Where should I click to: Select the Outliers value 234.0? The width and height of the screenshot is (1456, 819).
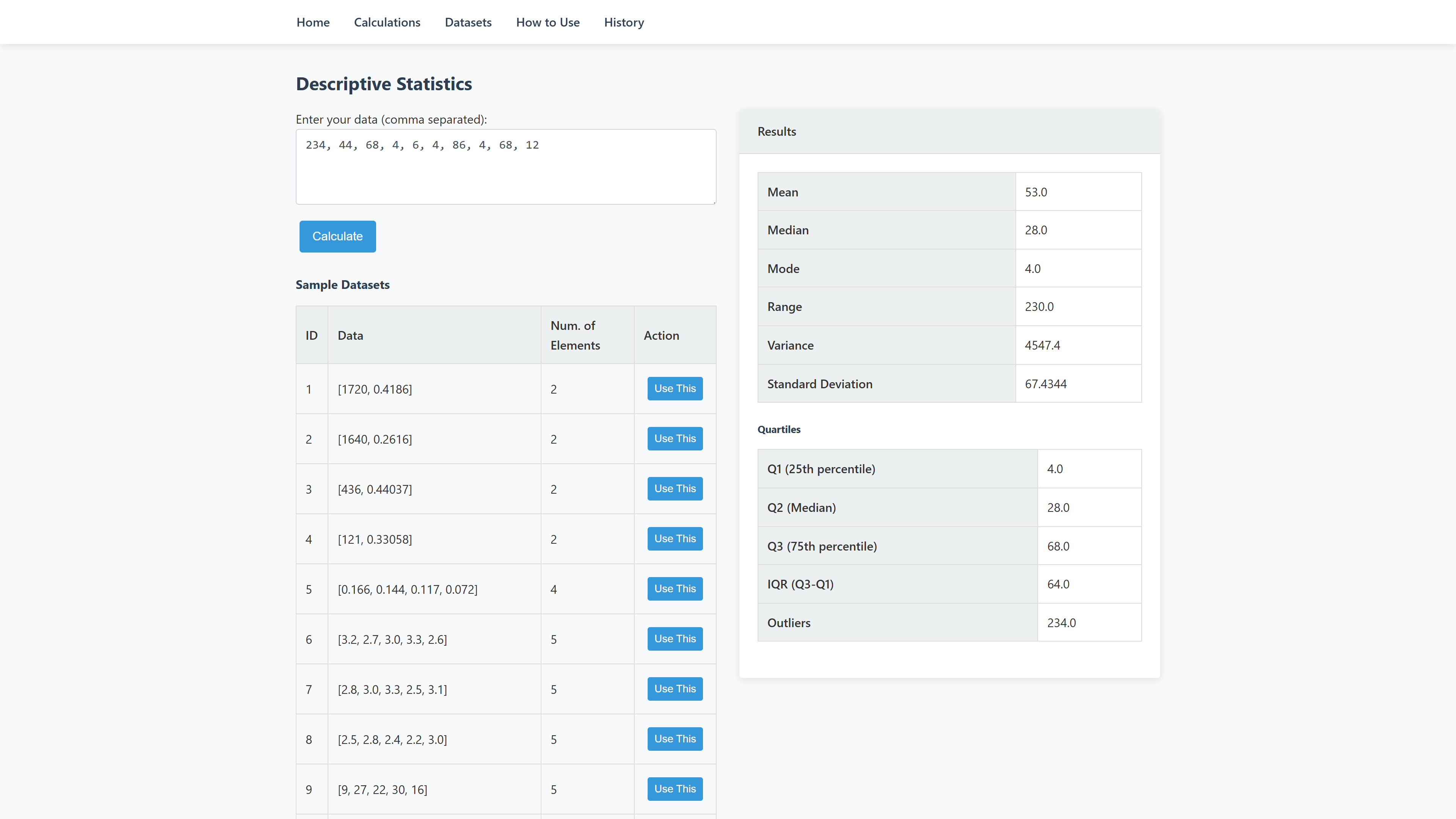[1061, 622]
